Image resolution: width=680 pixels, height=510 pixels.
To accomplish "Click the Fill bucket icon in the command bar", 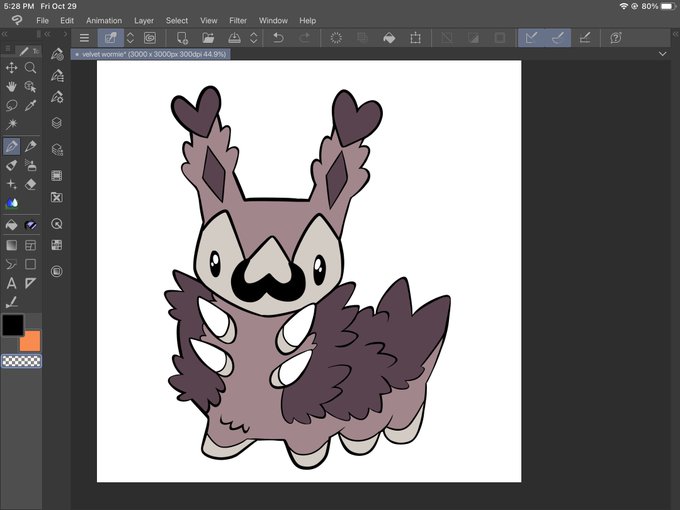I will (389, 38).
